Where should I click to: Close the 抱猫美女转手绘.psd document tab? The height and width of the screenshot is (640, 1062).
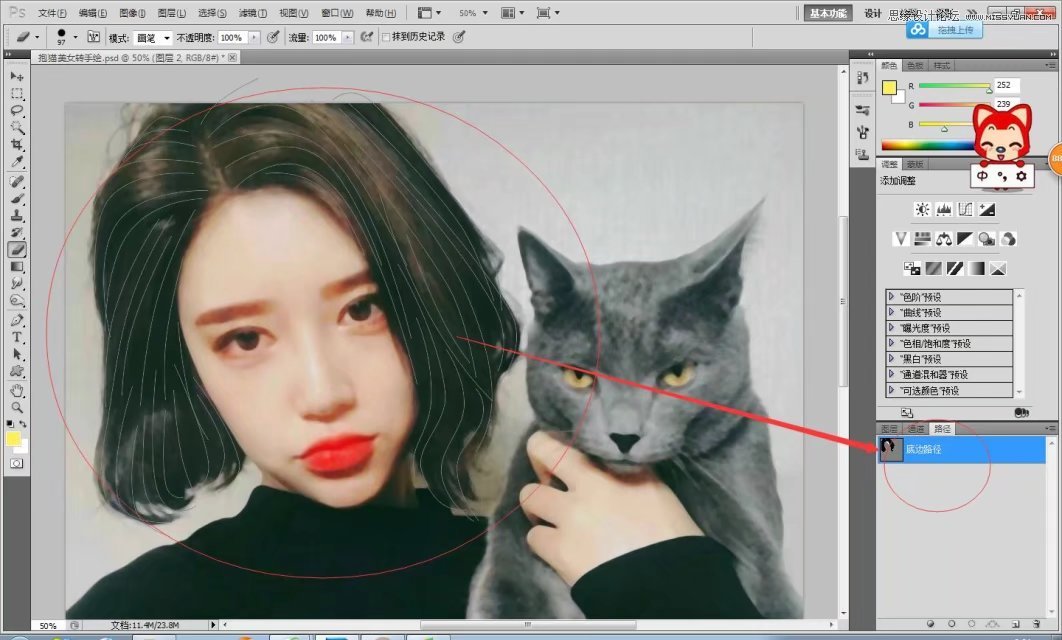[x=232, y=58]
